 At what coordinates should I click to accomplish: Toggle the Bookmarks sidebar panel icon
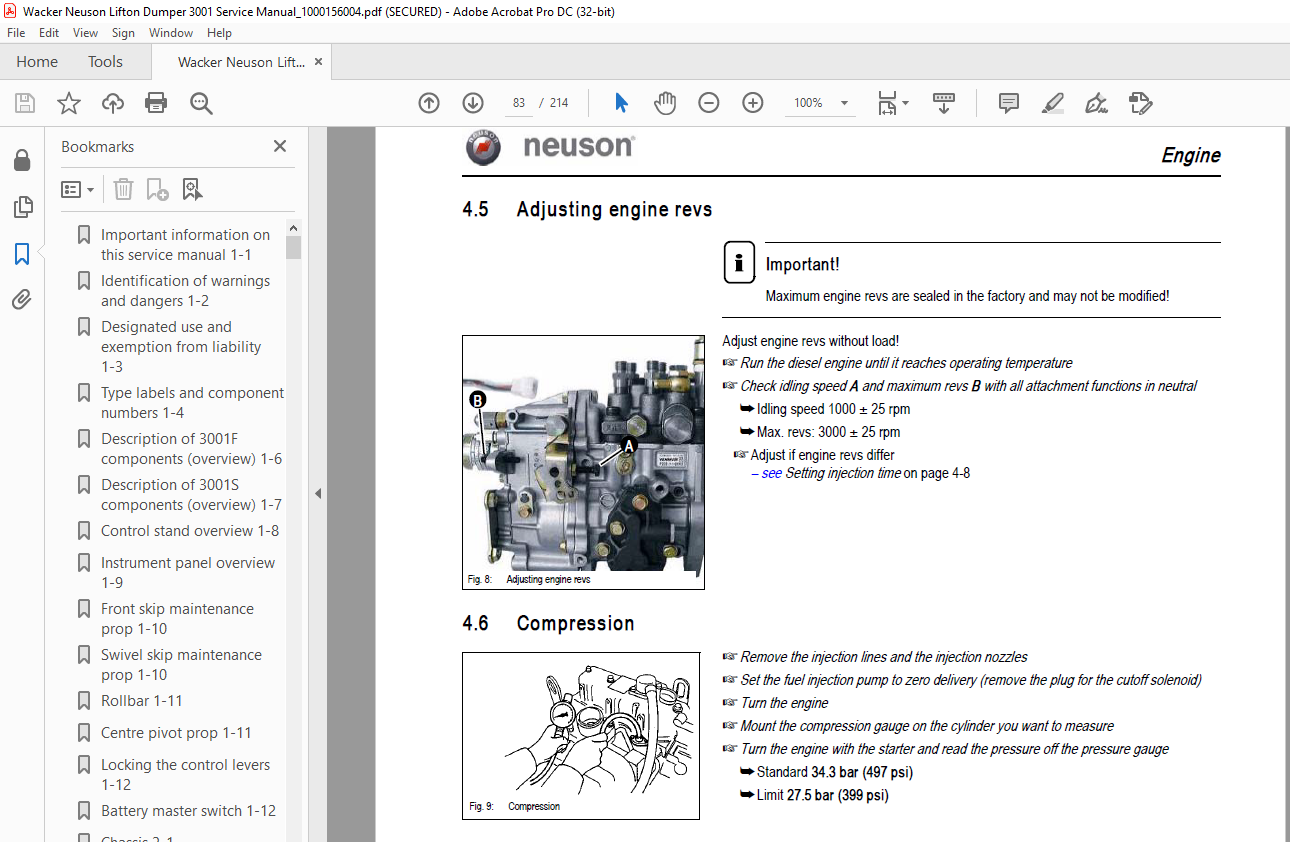pyautogui.click(x=21, y=254)
